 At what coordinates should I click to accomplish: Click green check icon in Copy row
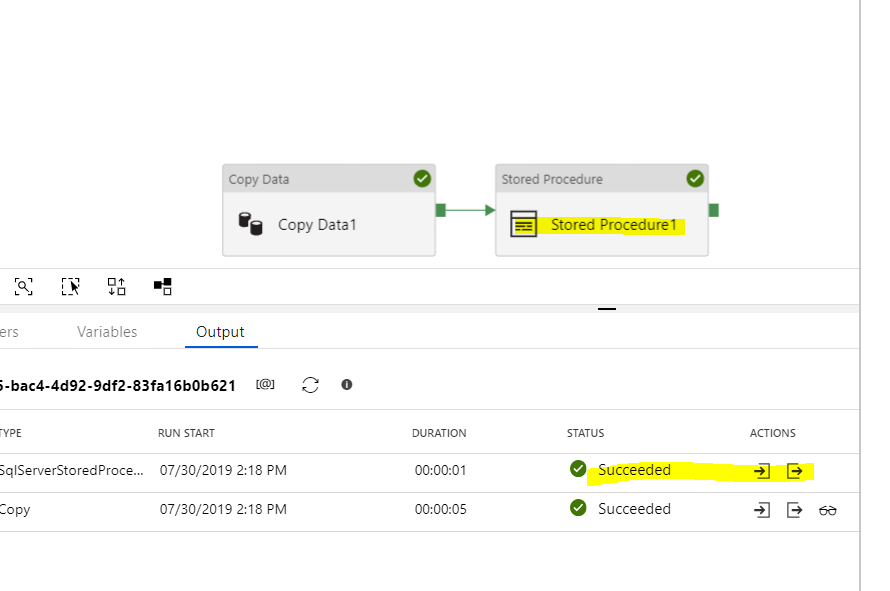(x=578, y=508)
